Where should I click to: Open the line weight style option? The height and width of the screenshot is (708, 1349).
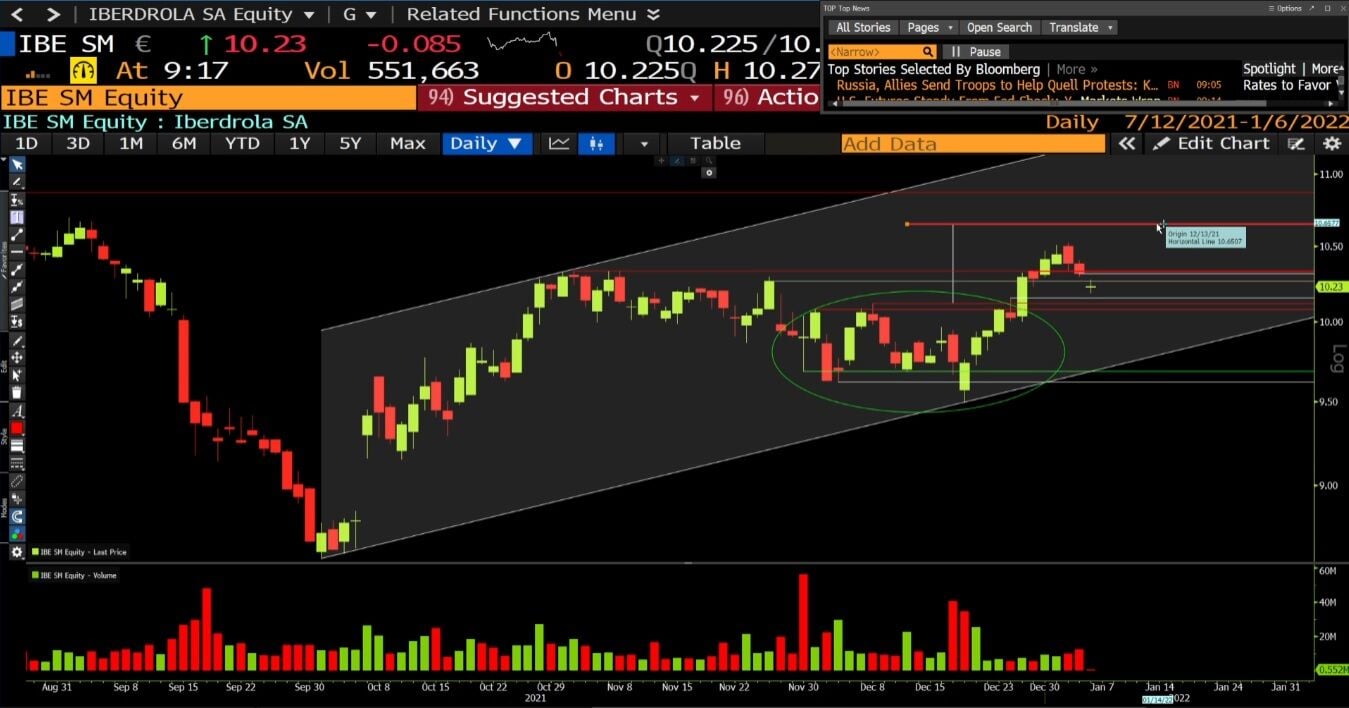pos(17,444)
